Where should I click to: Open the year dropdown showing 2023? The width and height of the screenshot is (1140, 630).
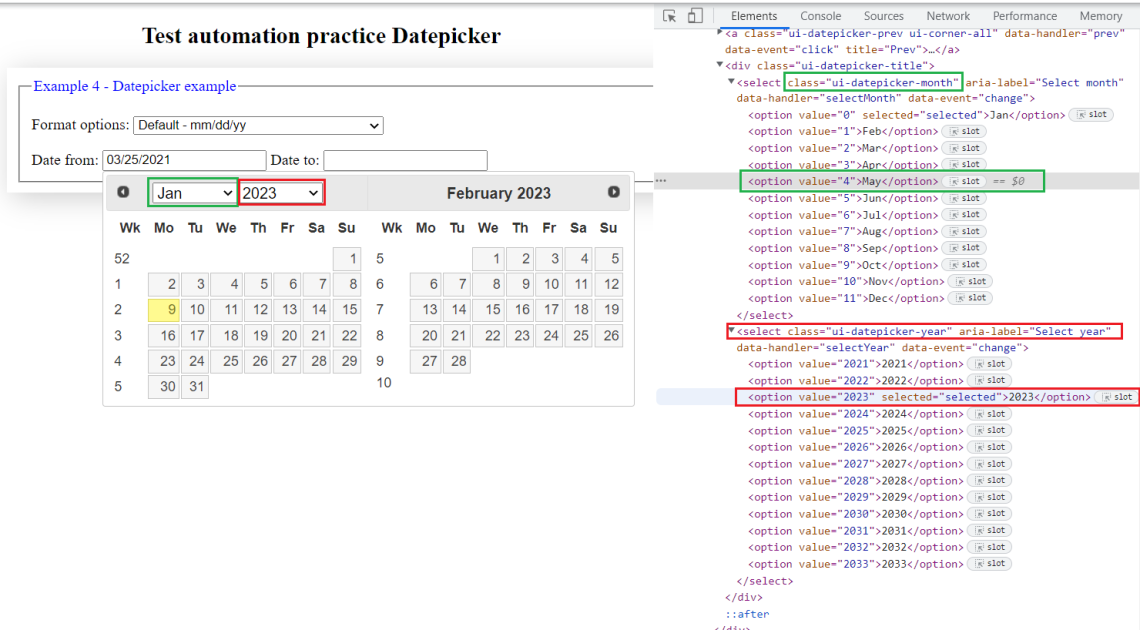coord(281,193)
